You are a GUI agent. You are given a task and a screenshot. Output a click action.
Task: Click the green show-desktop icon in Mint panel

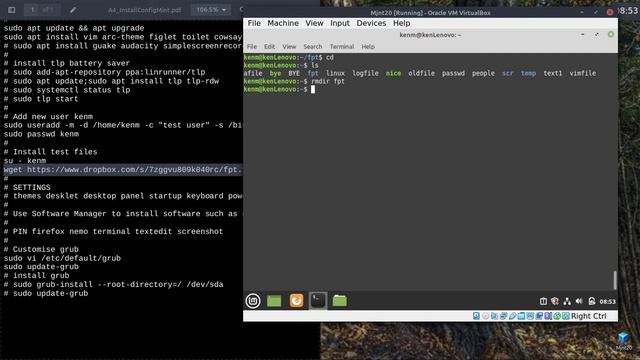point(274,301)
